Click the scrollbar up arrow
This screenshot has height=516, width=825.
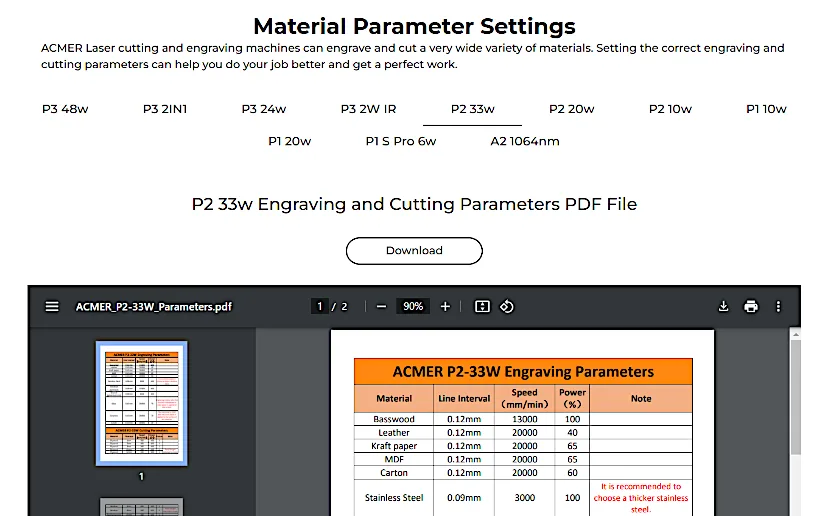pyautogui.click(x=796, y=334)
